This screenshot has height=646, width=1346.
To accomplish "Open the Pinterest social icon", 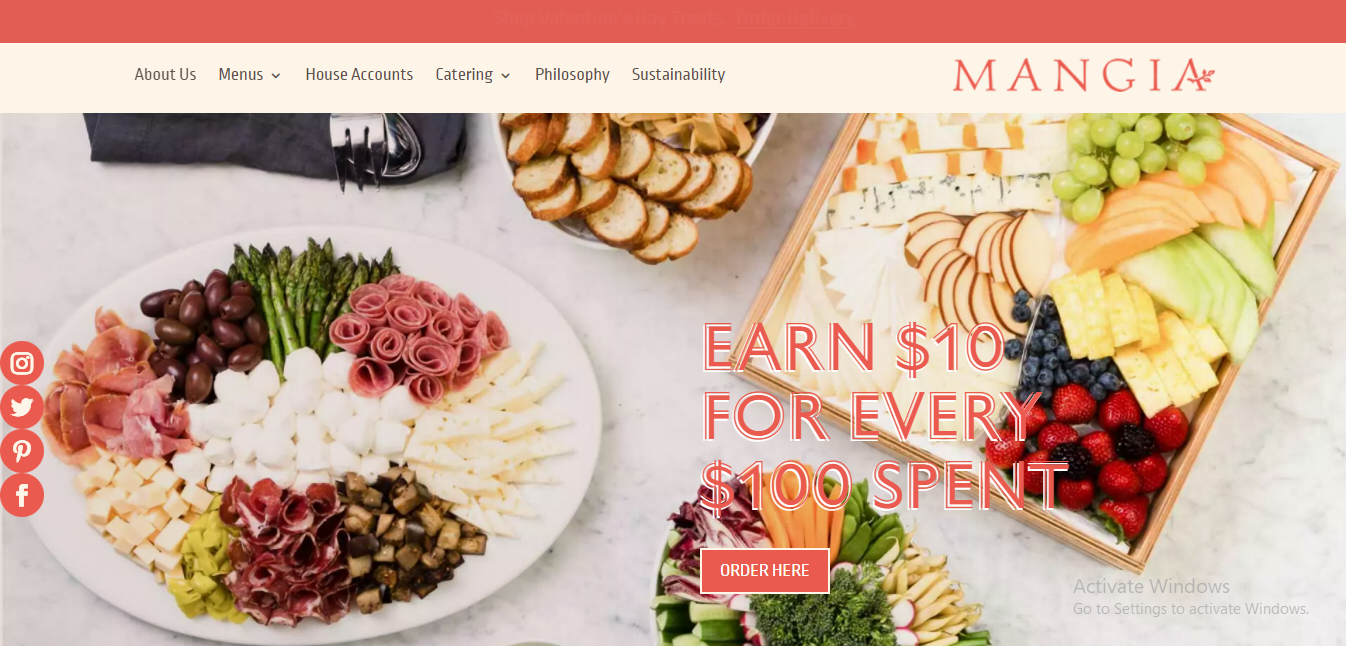I will coord(22,451).
